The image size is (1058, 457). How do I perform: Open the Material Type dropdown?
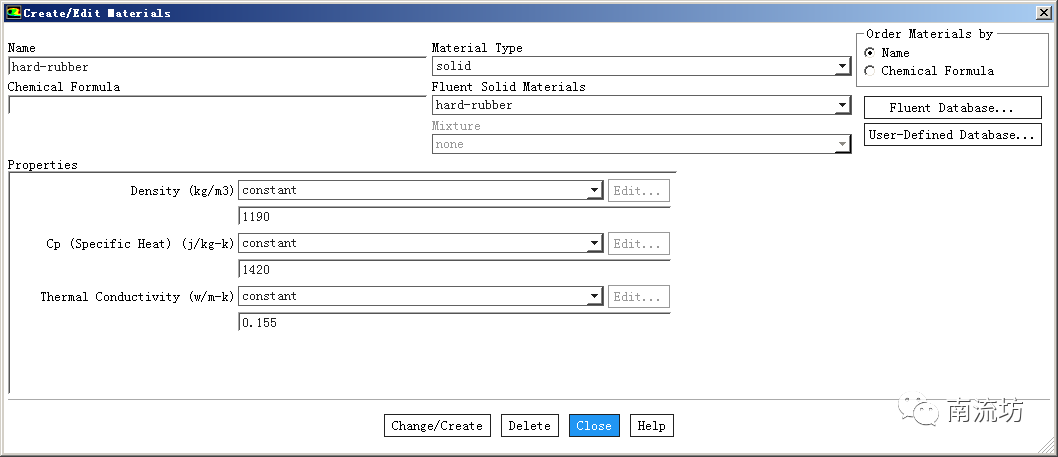(641, 66)
